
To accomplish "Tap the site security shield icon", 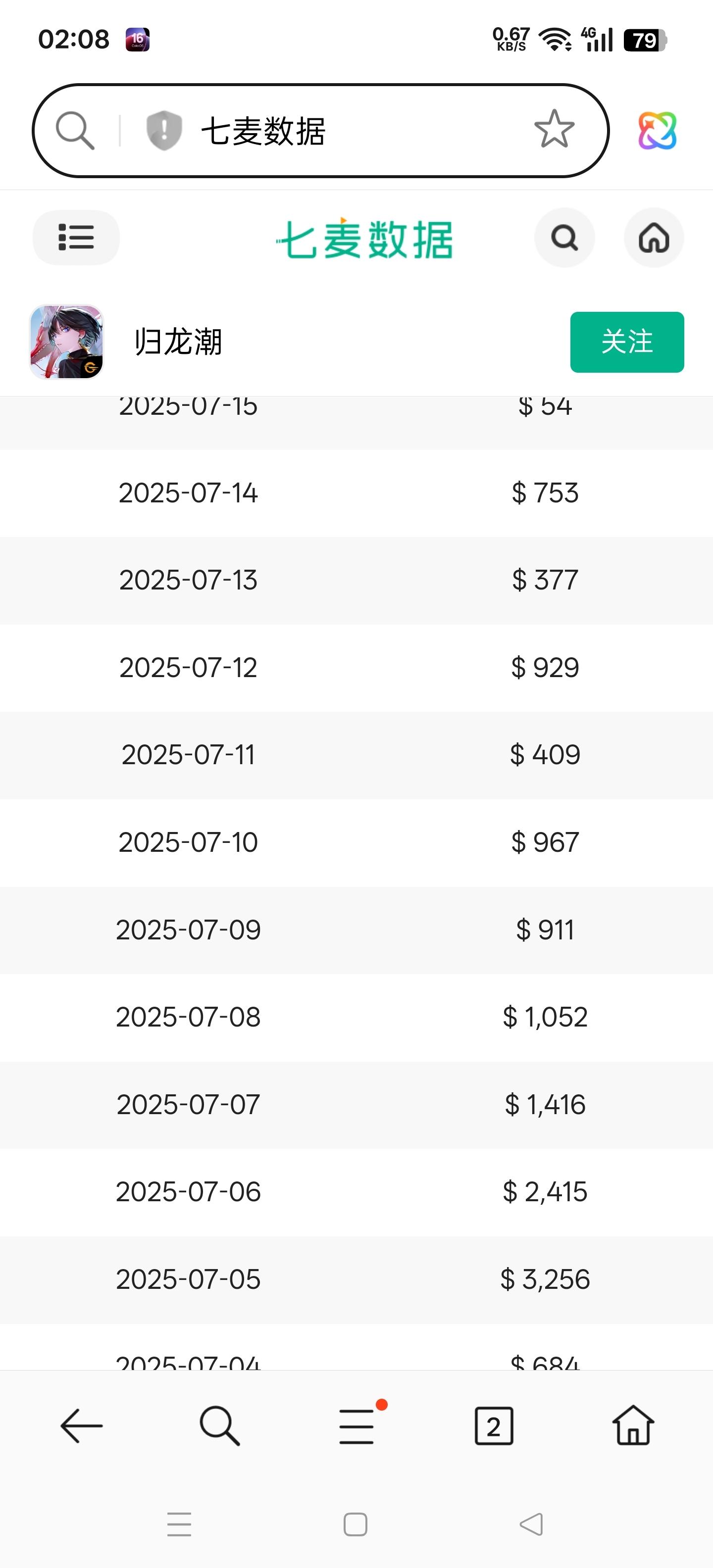I will [164, 130].
